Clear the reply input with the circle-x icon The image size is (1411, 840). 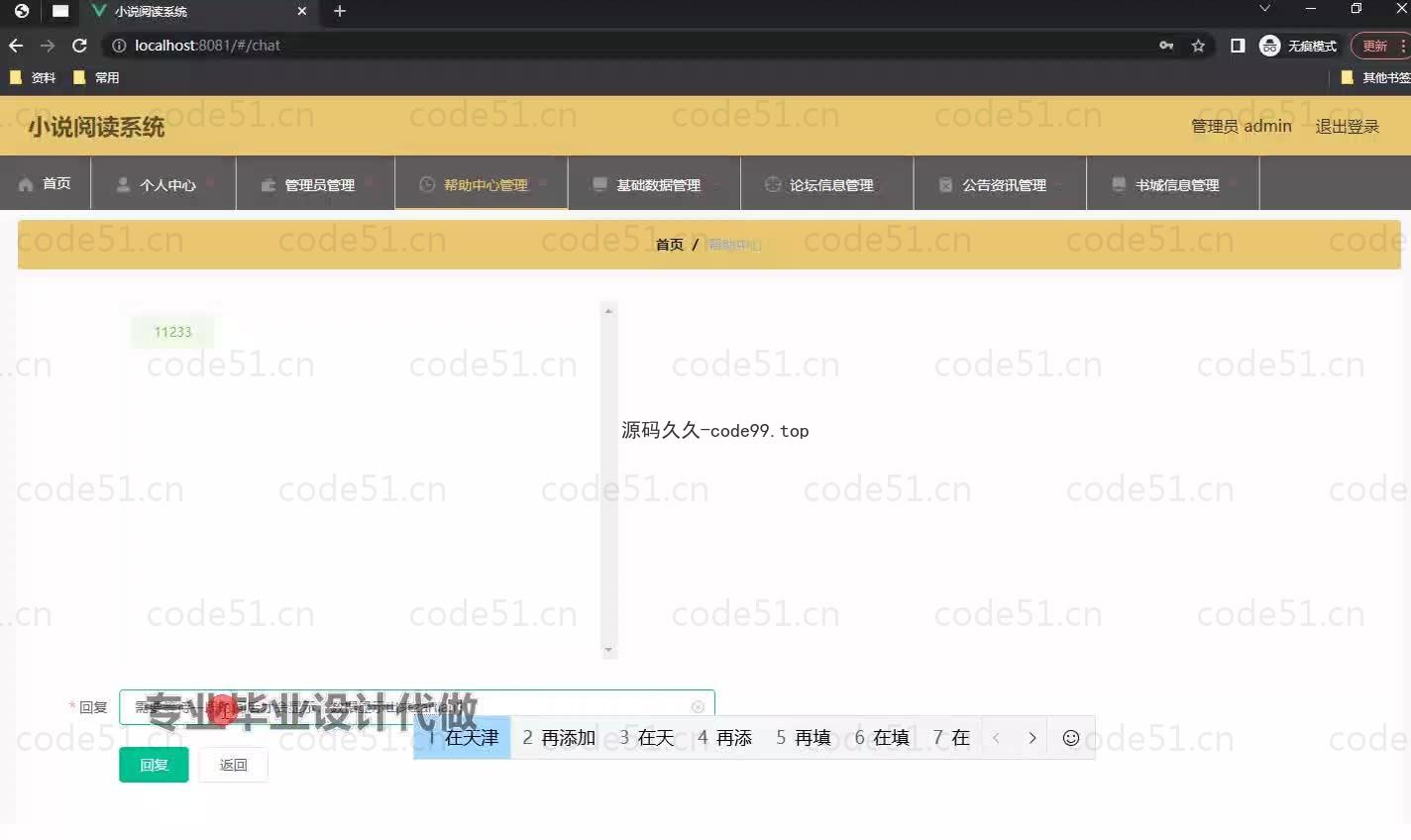698,706
